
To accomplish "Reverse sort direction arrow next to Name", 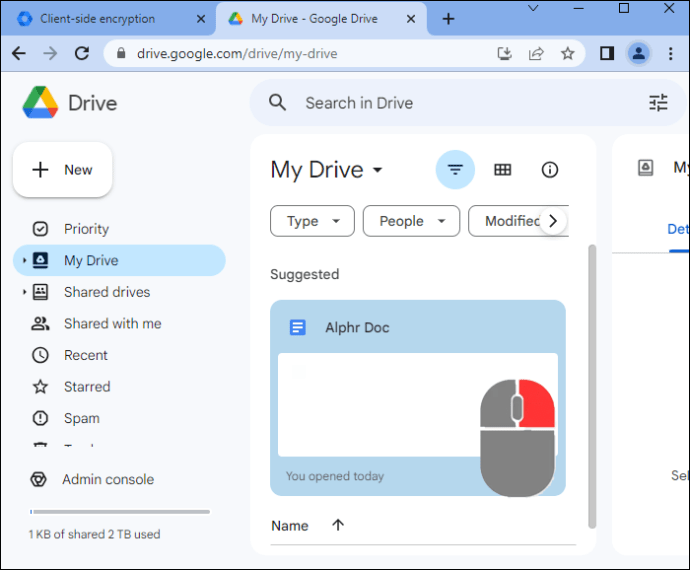I will point(338,525).
